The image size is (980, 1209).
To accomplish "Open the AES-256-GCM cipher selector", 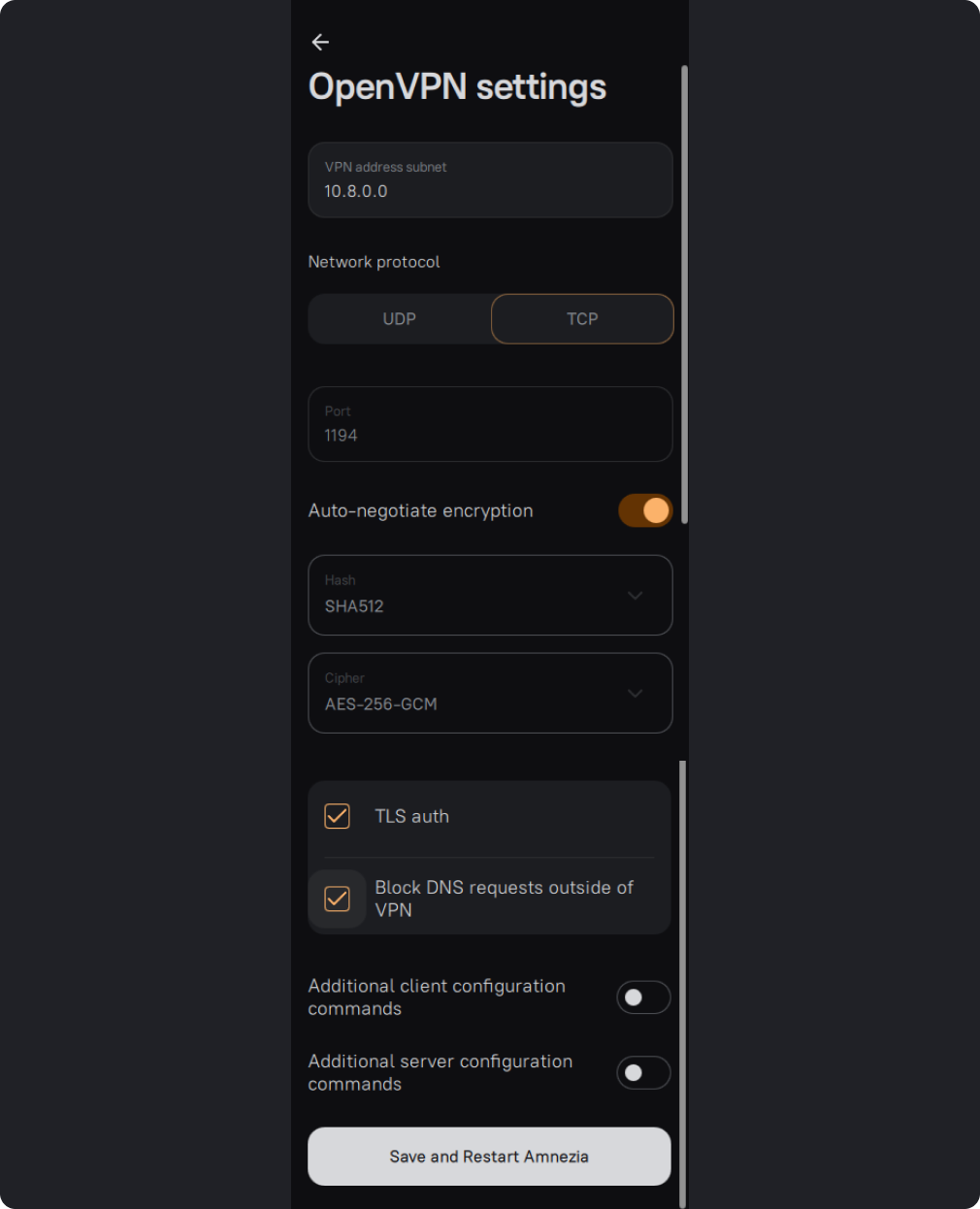I will click(475, 693).
